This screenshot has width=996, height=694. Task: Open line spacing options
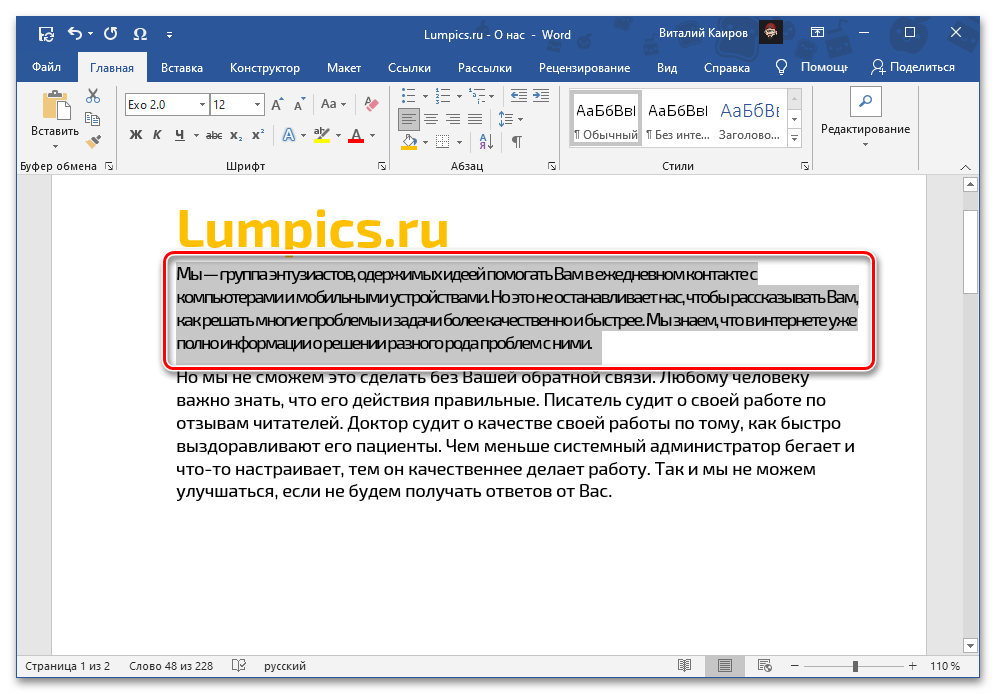point(510,119)
